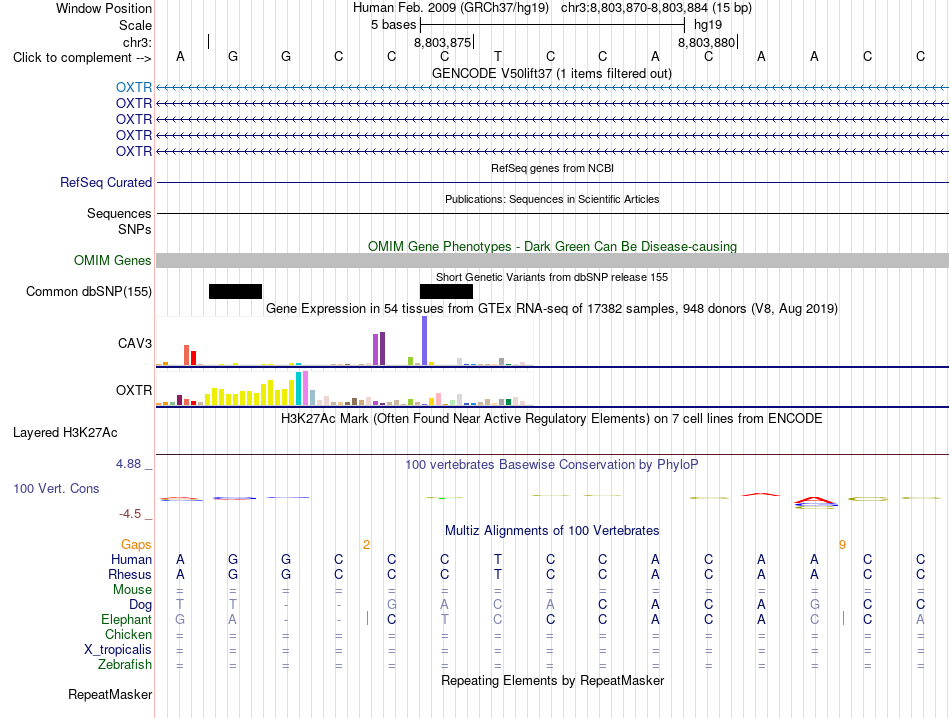Image resolution: width=950 pixels, height=718 pixels.
Task: Open "Short Genetic Variants from dbSNP" title
Action: 552,278
